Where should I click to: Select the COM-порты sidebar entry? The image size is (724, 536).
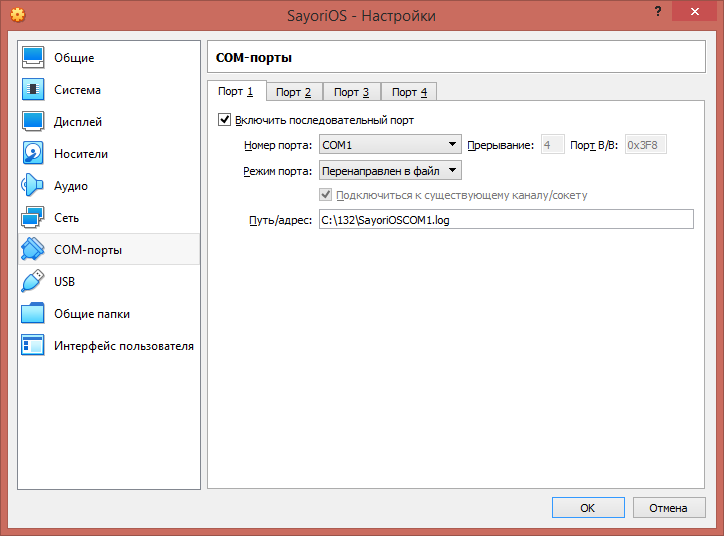(x=109, y=250)
